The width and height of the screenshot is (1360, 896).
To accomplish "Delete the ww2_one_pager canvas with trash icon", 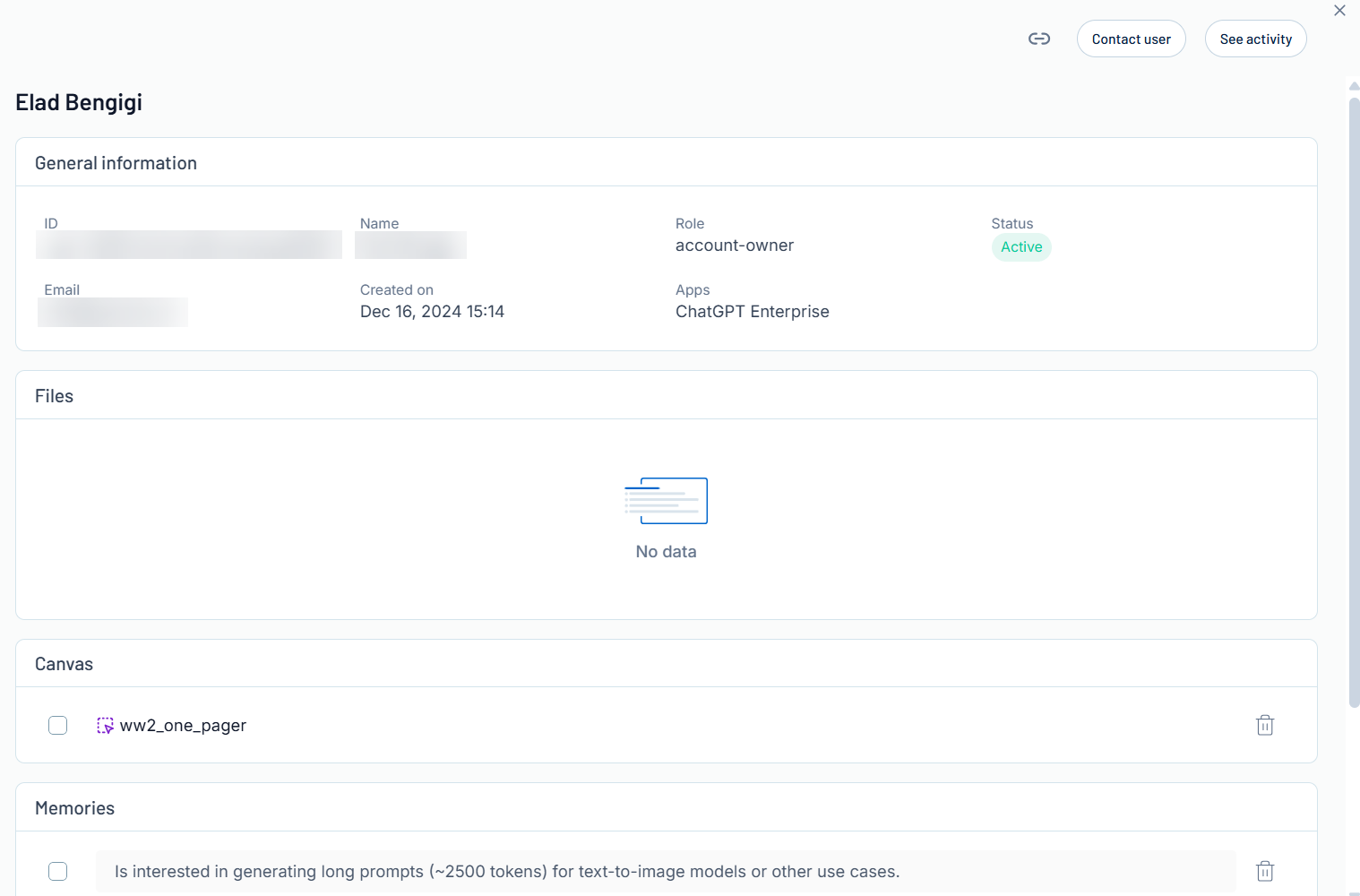I will pos(1264,725).
